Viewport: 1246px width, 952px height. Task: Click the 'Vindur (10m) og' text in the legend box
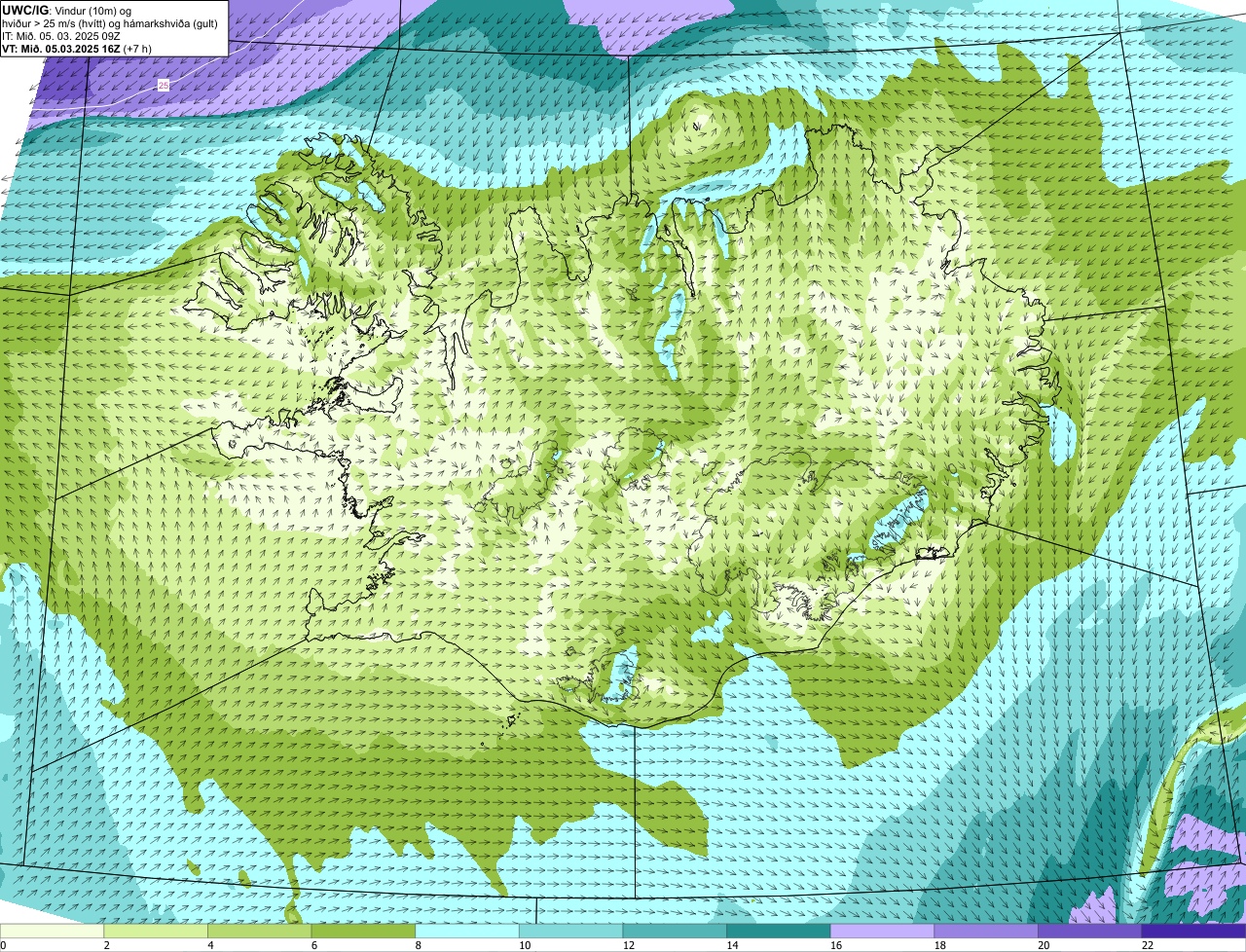tap(92, 11)
